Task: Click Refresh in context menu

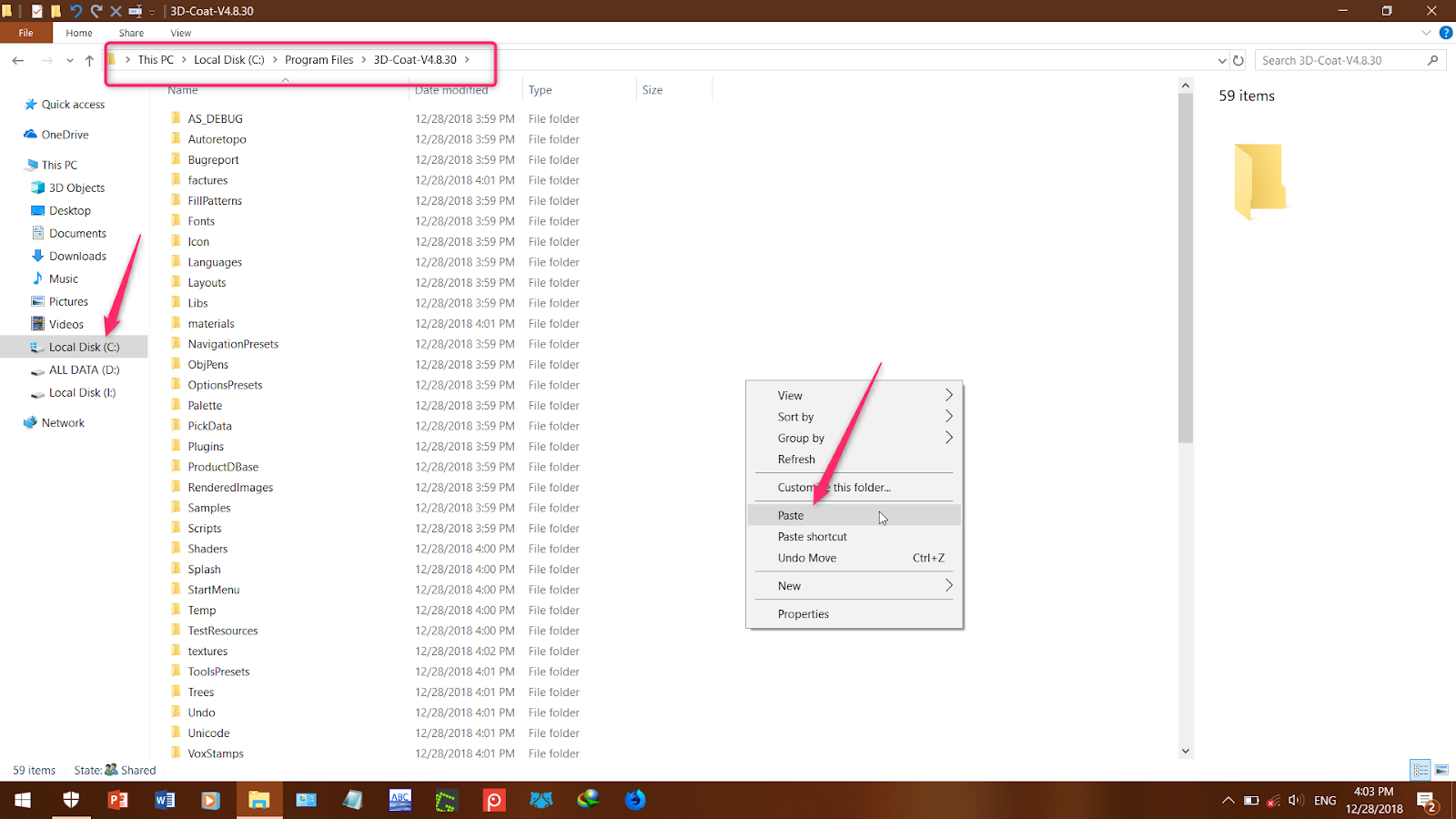Action: pos(854,459)
